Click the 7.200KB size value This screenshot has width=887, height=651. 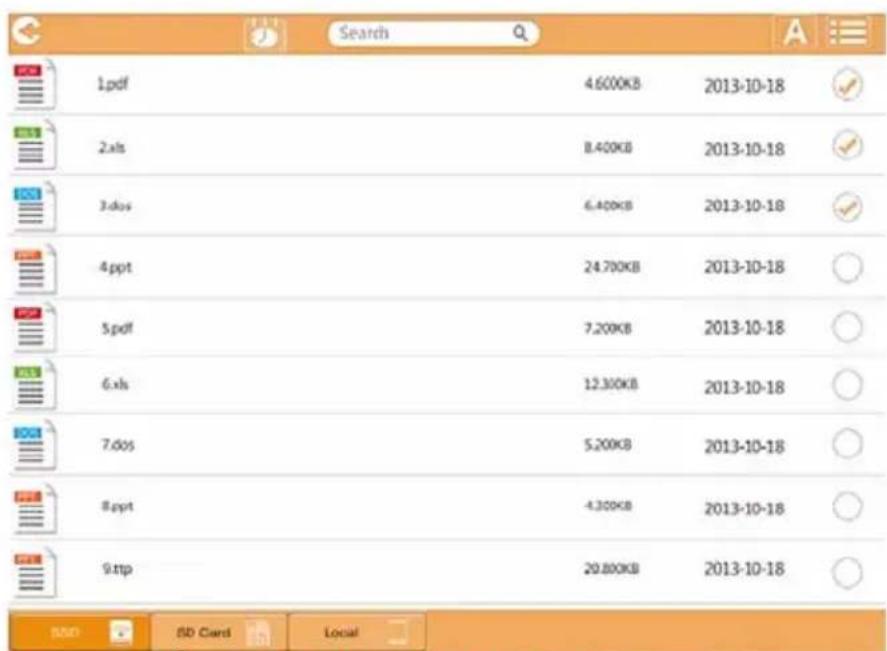click(x=608, y=328)
